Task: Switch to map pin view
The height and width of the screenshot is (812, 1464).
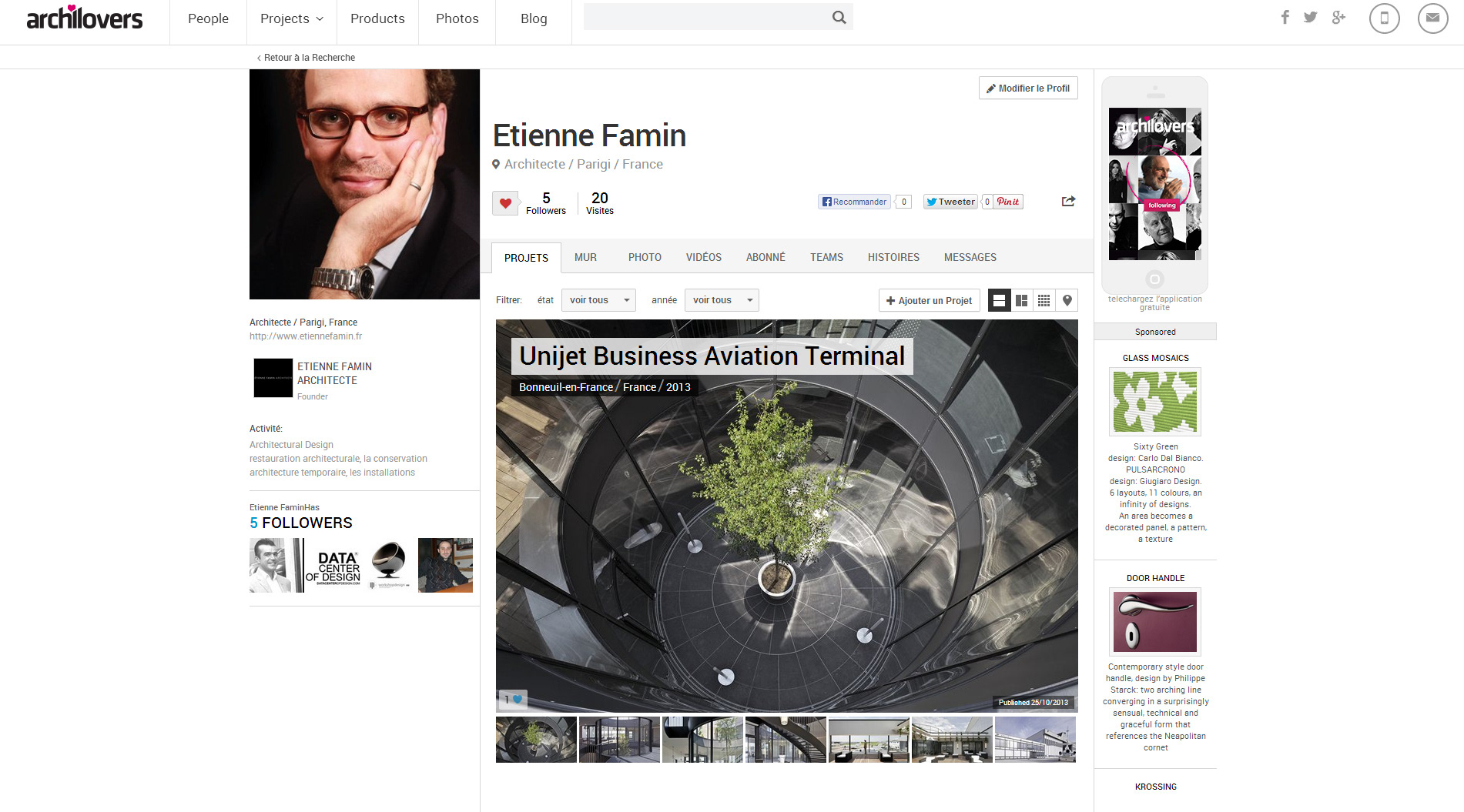Action: [x=1067, y=300]
